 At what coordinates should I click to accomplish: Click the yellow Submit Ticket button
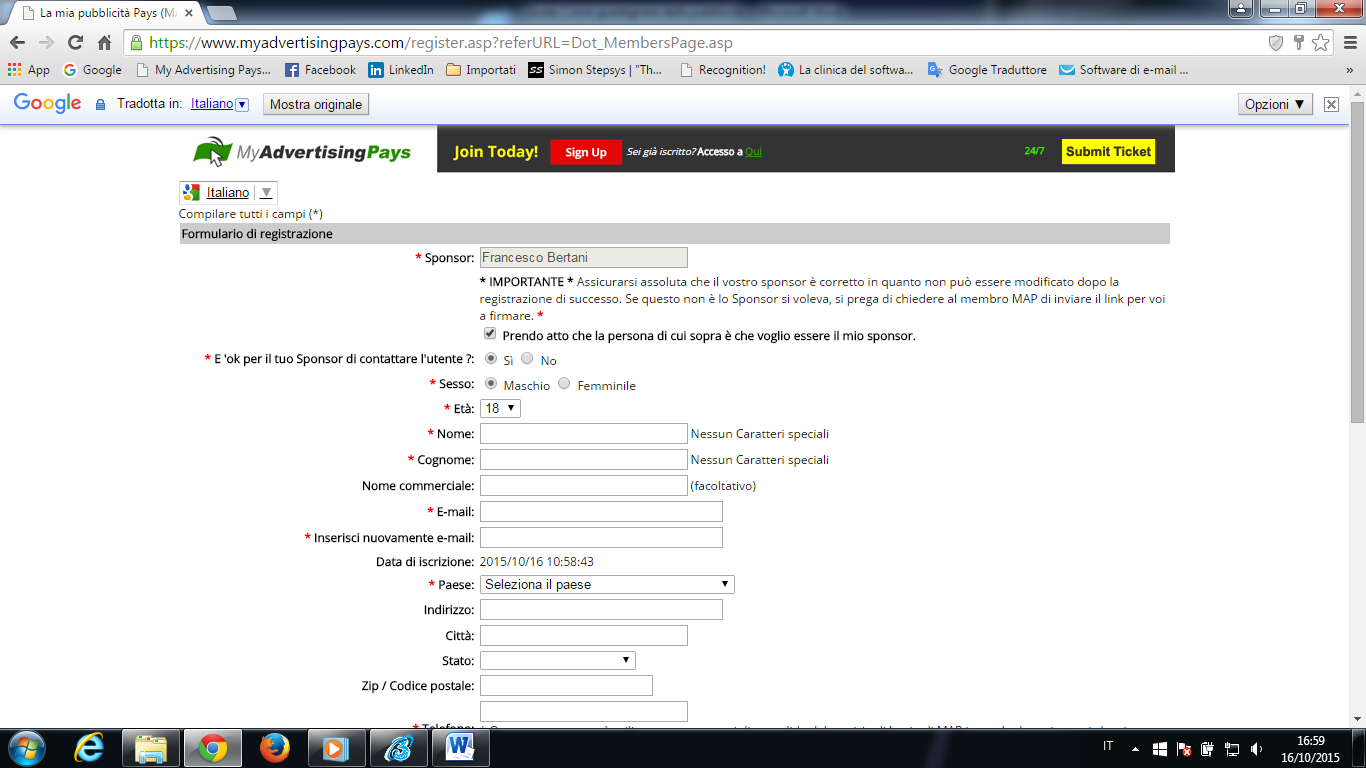tap(1108, 152)
